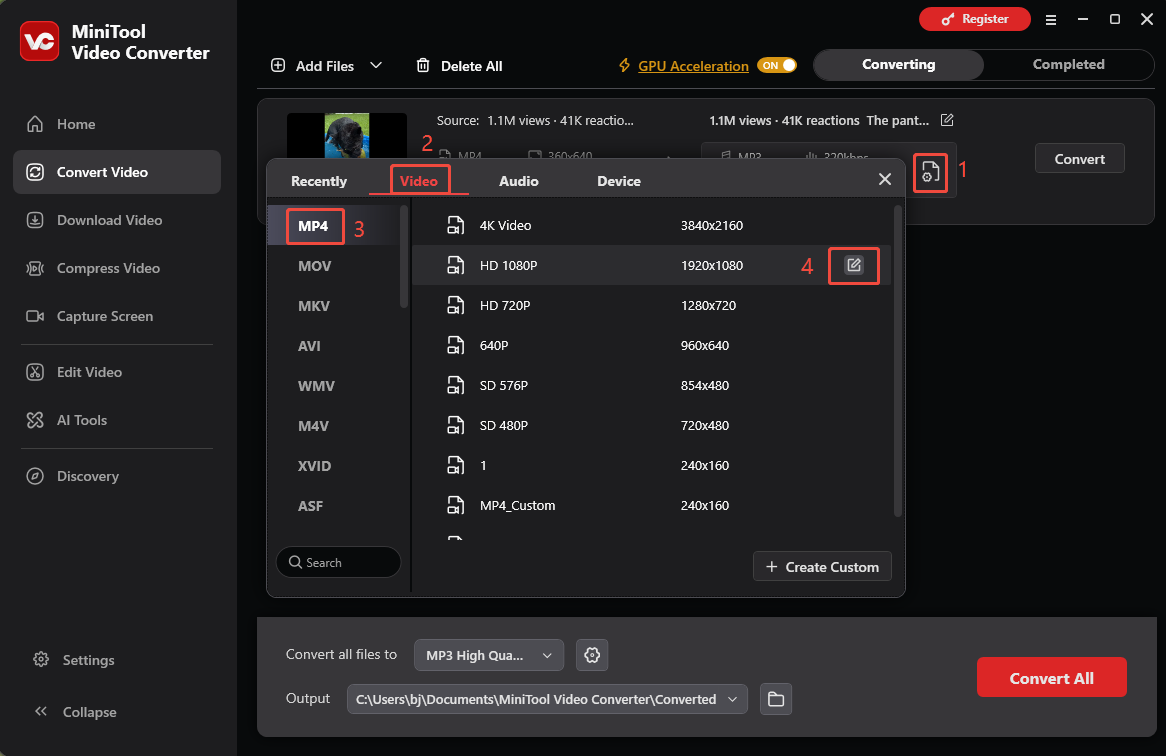Select the preset named 1 icon
Viewport: 1166px width, 756px height.
pyautogui.click(x=455, y=465)
